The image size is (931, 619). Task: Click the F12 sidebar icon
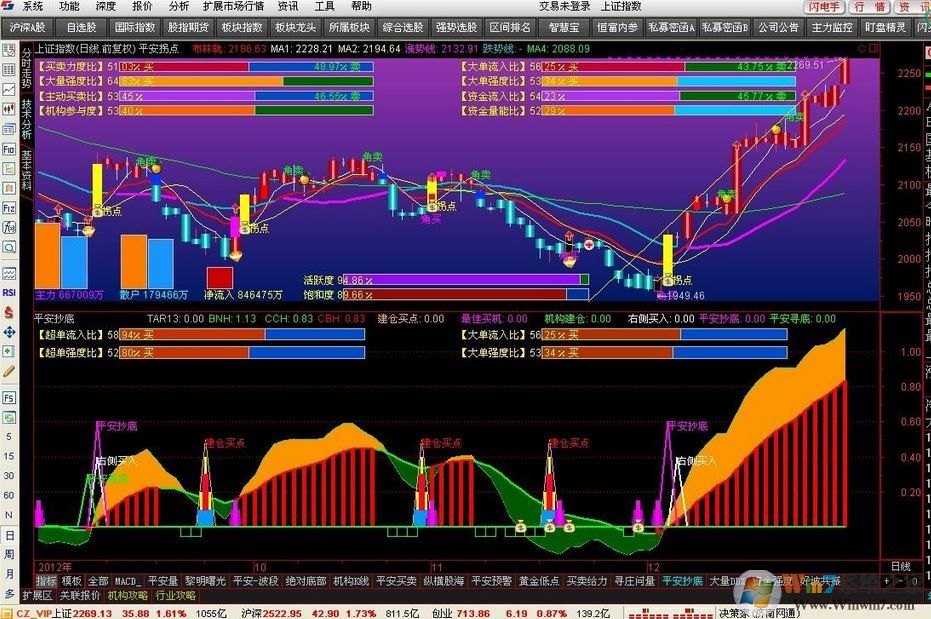tap(9, 208)
